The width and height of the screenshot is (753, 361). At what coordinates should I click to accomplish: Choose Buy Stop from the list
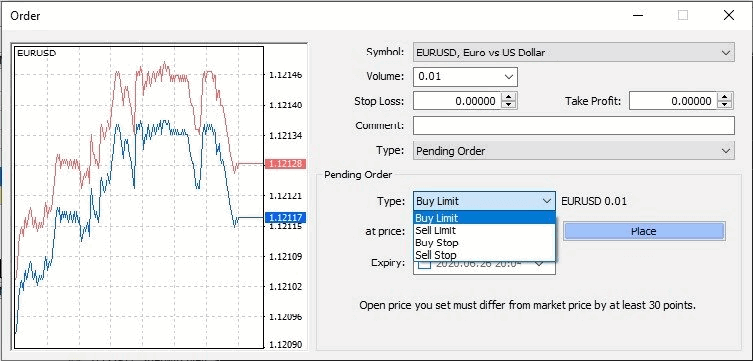tap(484, 243)
